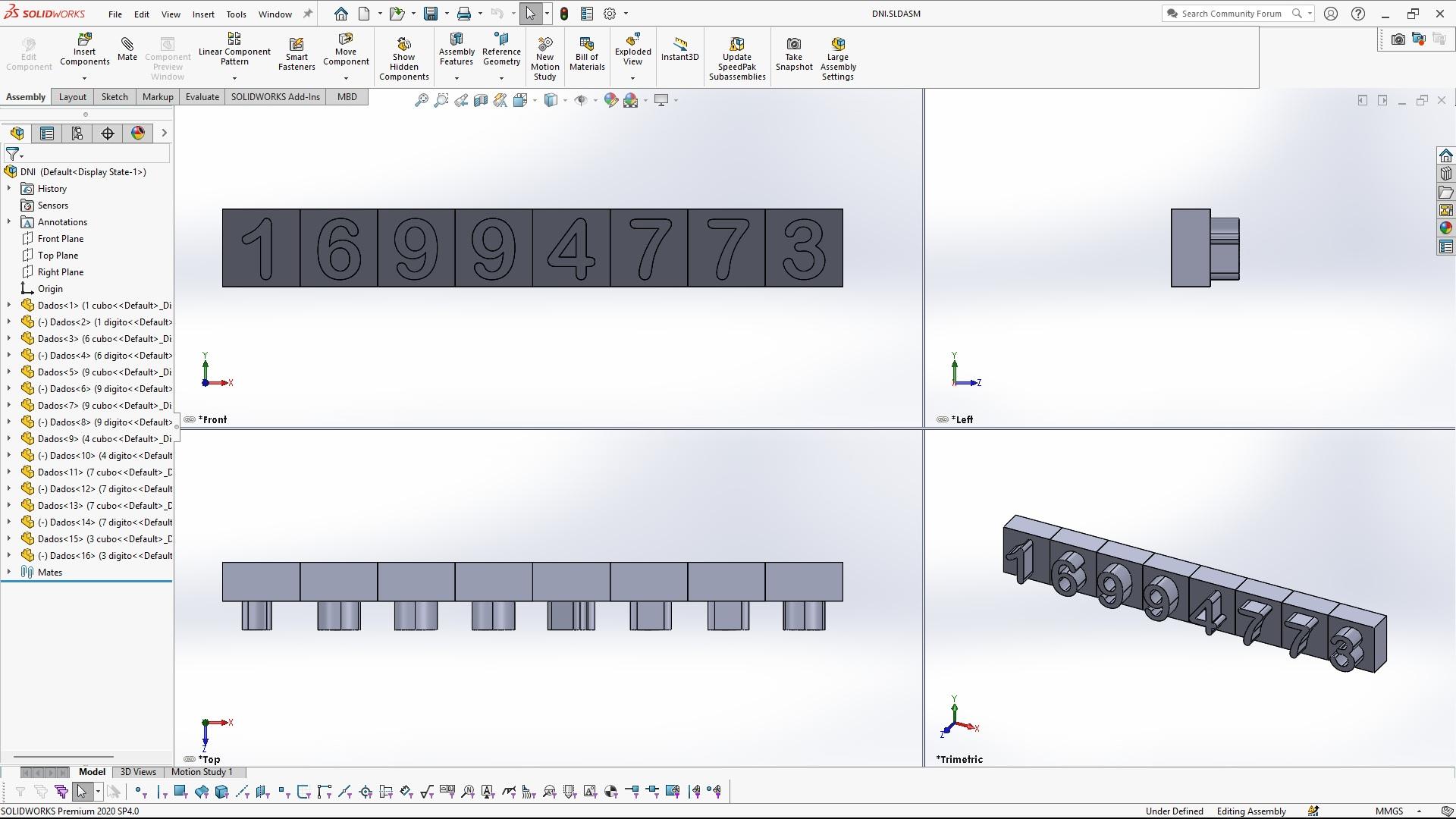Open the Home welcome icon

[x=341, y=14]
